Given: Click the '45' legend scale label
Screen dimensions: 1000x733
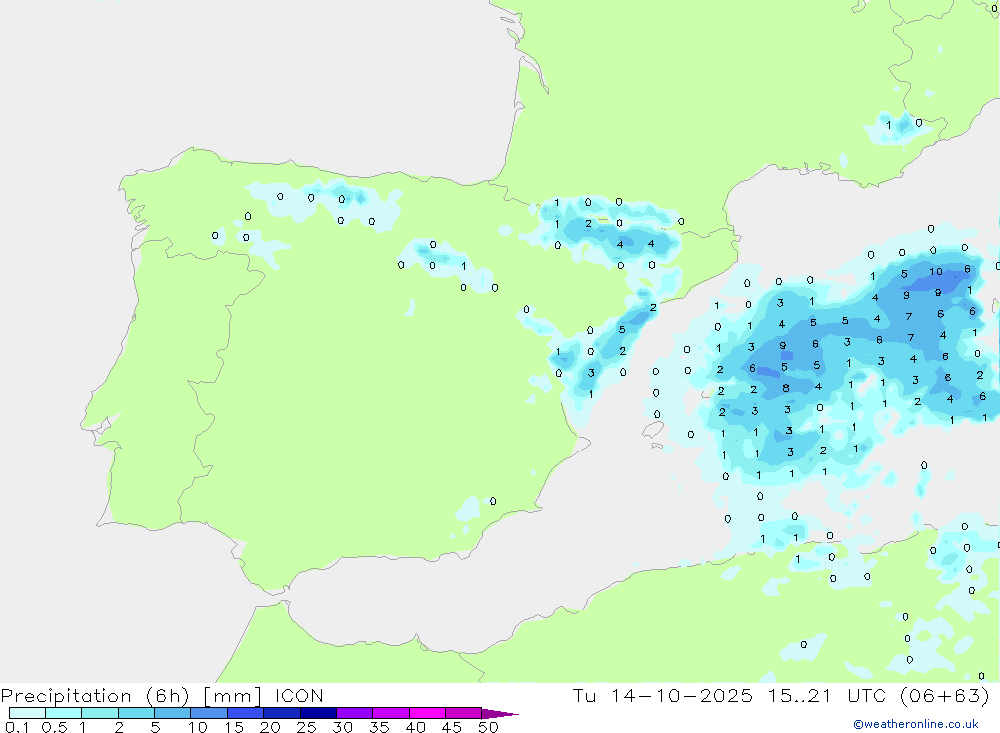Looking at the screenshot, I should tap(452, 727).
